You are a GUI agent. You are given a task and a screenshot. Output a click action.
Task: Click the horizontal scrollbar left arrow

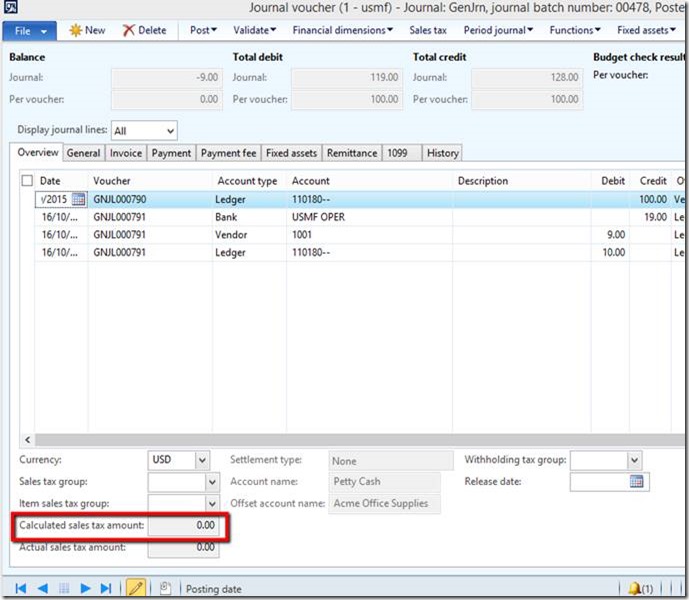28,440
